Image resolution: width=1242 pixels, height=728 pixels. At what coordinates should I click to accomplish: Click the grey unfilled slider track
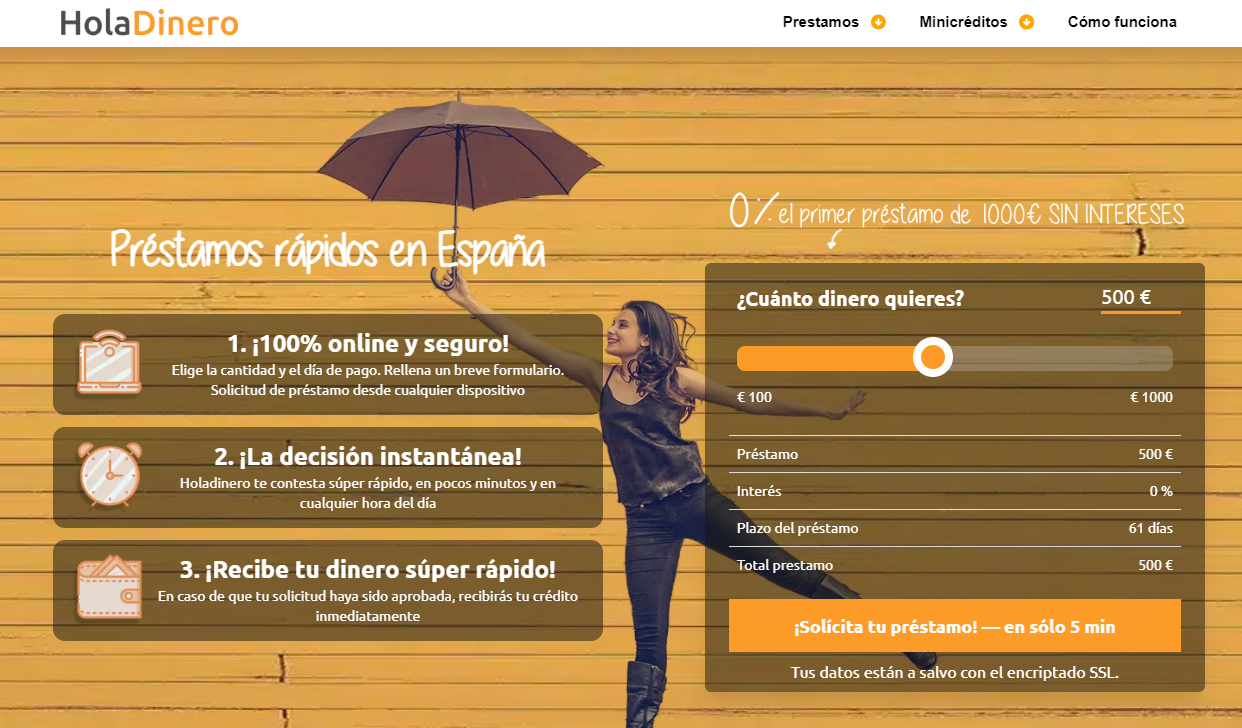tap(1062, 358)
